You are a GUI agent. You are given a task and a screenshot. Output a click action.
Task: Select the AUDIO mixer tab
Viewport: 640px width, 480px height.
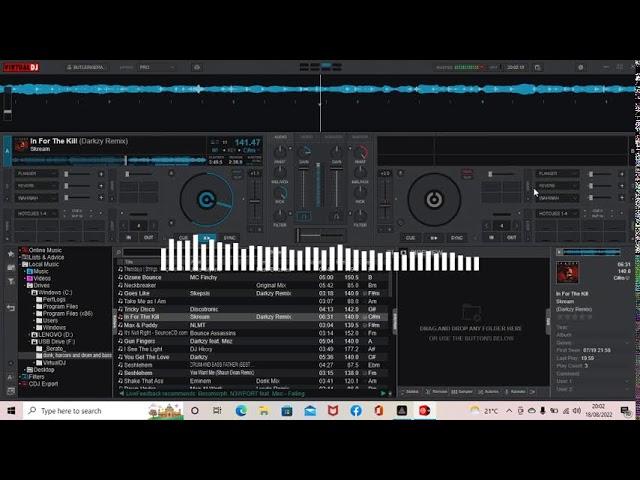(x=280, y=137)
